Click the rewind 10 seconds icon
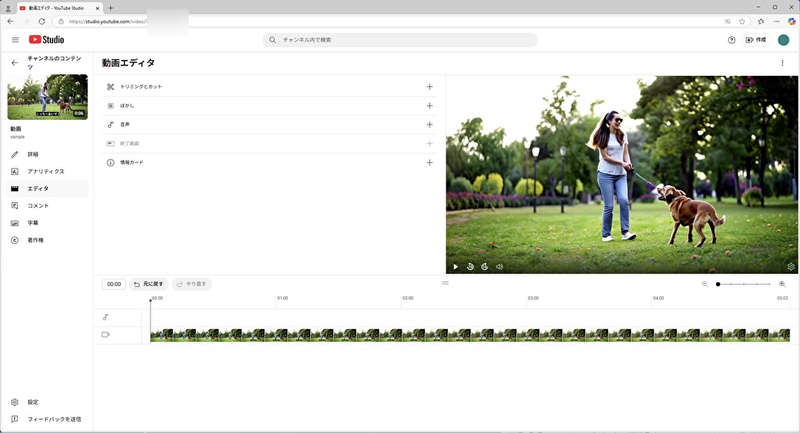The image size is (800, 433). click(470, 267)
